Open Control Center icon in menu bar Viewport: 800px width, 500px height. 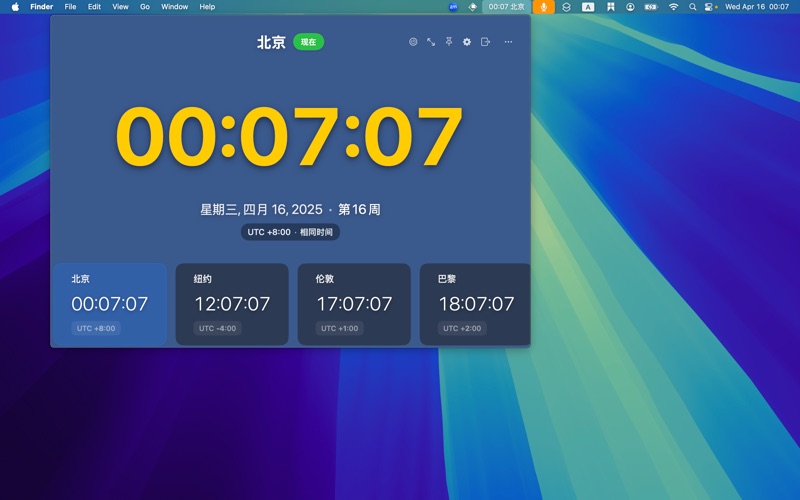(709, 7)
